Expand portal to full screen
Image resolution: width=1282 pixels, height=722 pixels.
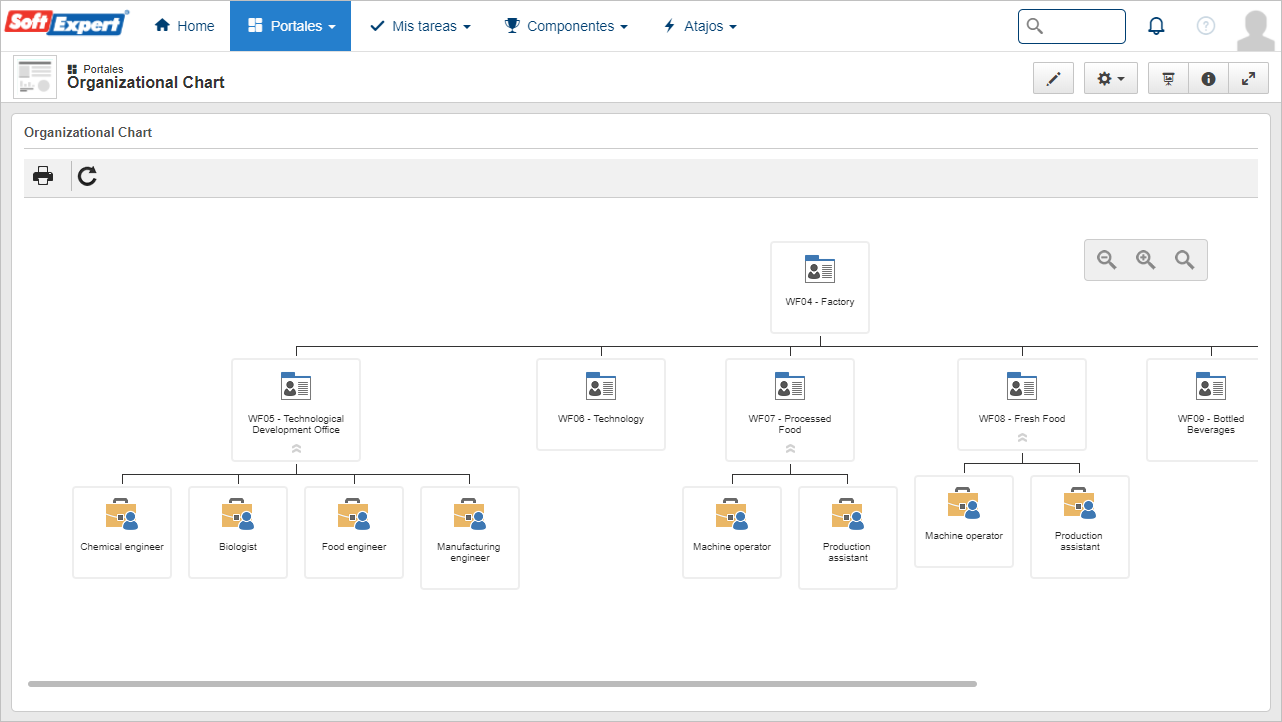click(x=1248, y=78)
